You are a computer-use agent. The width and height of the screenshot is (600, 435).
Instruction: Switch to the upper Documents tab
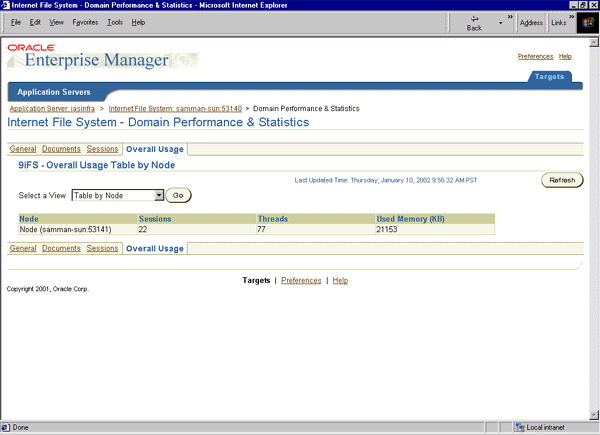click(61, 149)
